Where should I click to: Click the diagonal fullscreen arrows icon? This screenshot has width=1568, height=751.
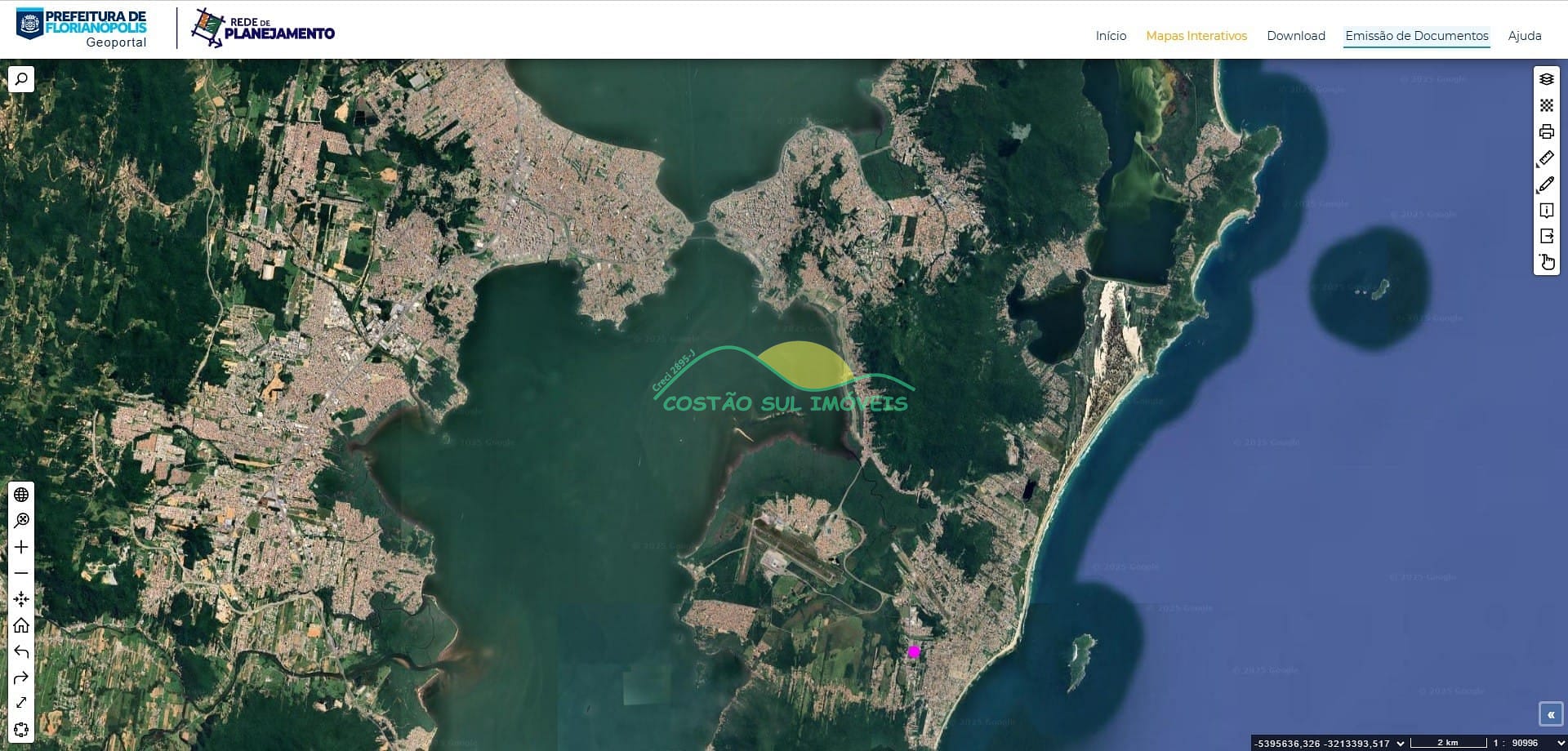(x=21, y=703)
